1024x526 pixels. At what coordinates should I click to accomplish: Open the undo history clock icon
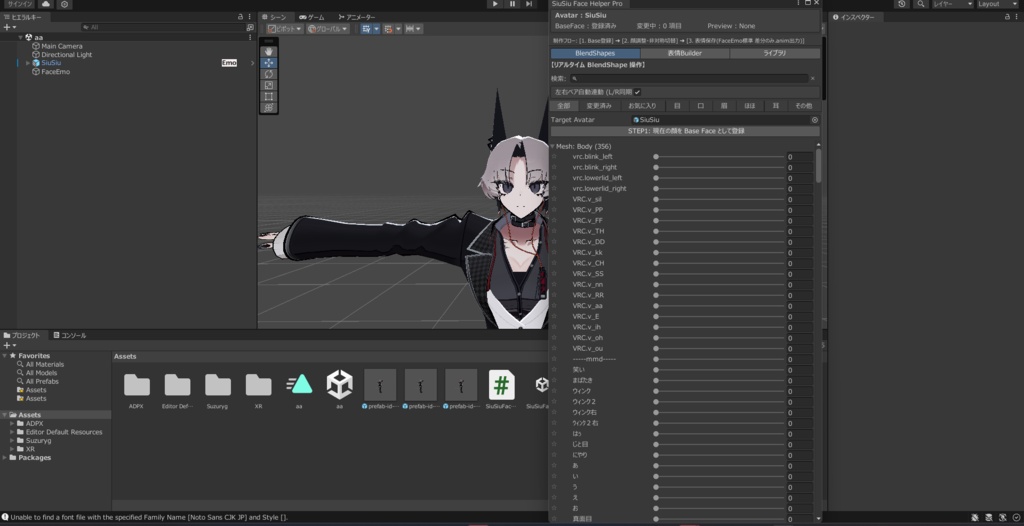tap(902, 4)
